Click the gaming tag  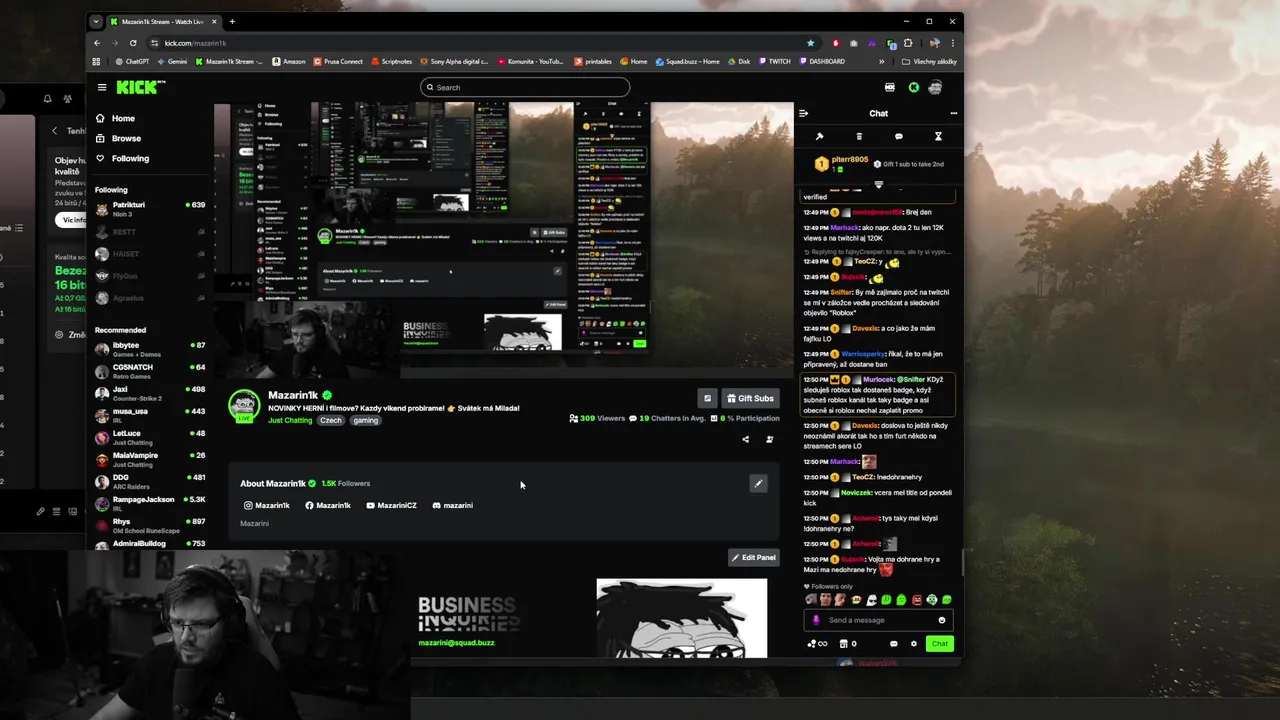pyautogui.click(x=366, y=420)
